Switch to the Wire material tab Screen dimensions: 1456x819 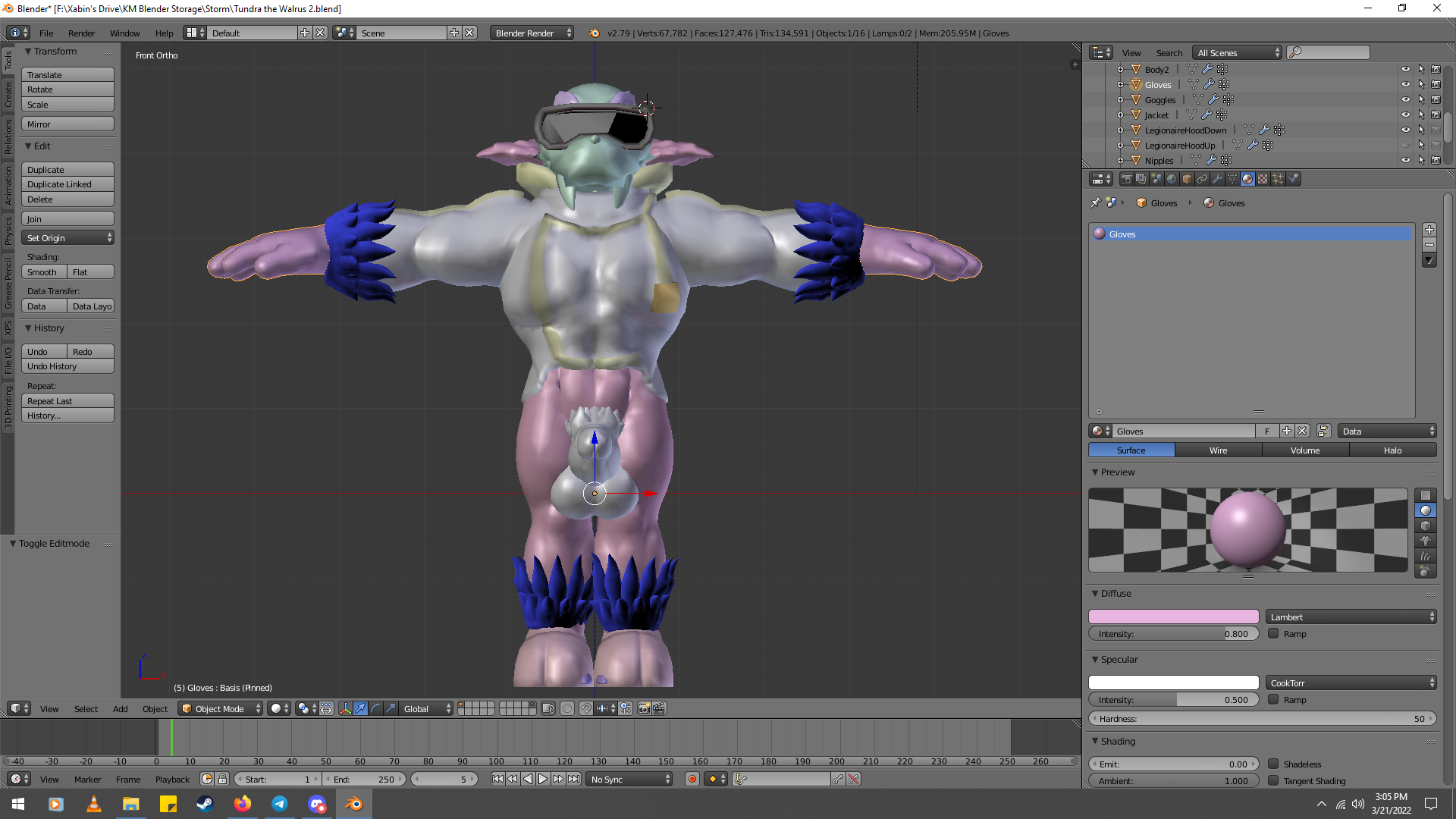[x=1218, y=450]
